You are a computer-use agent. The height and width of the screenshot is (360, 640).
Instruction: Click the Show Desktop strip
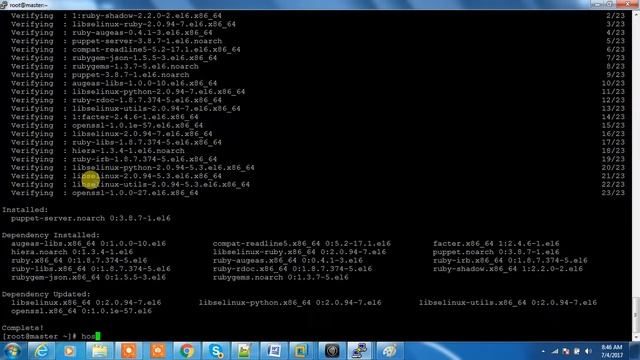tap(635, 351)
